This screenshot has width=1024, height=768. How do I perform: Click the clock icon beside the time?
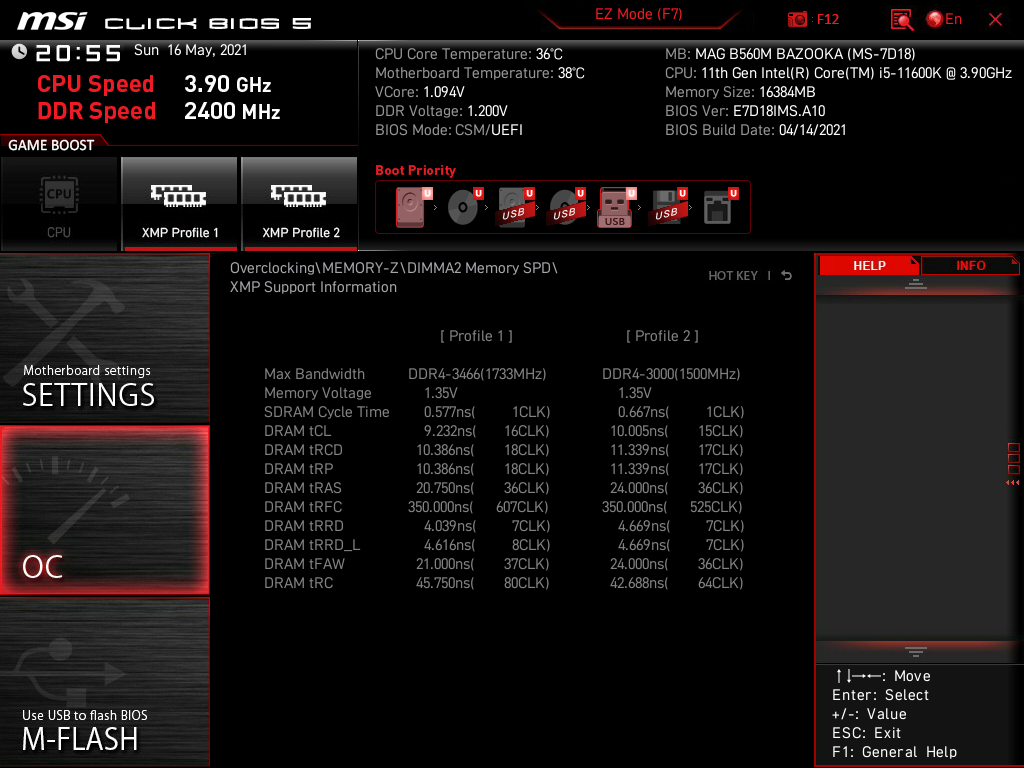[x=20, y=51]
